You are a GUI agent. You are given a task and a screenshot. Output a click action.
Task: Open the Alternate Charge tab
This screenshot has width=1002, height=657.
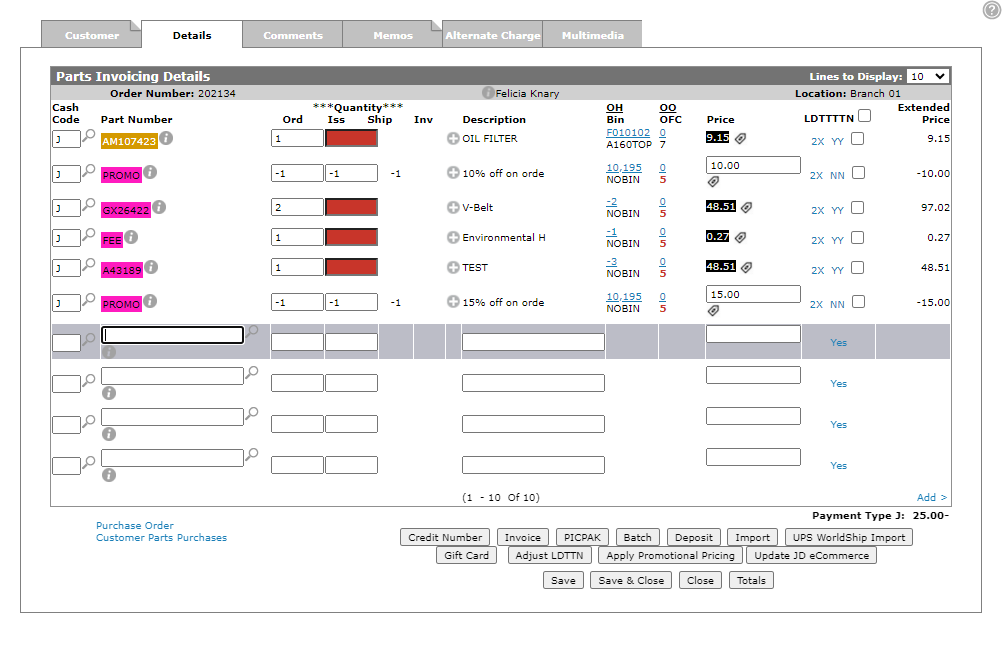pos(492,35)
